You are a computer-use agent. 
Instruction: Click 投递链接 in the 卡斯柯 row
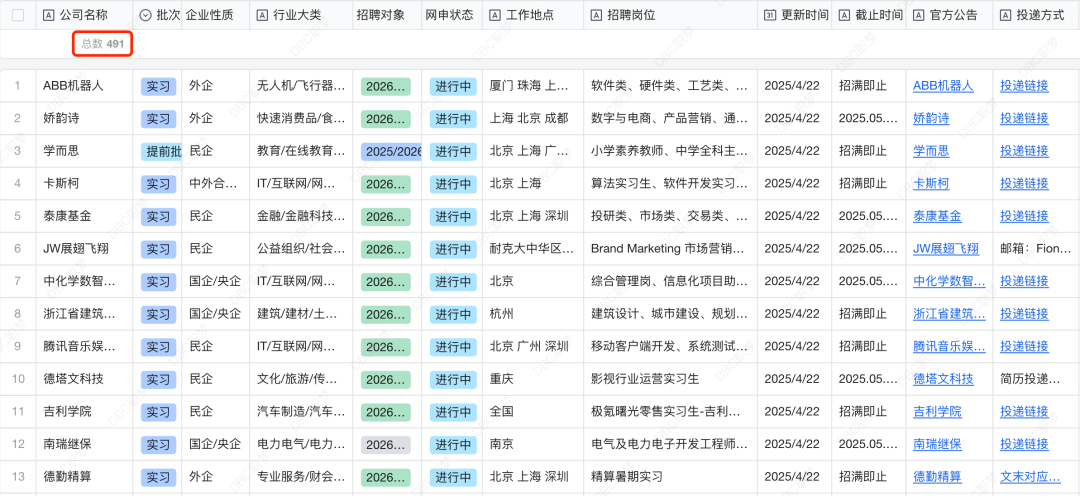coord(1024,183)
